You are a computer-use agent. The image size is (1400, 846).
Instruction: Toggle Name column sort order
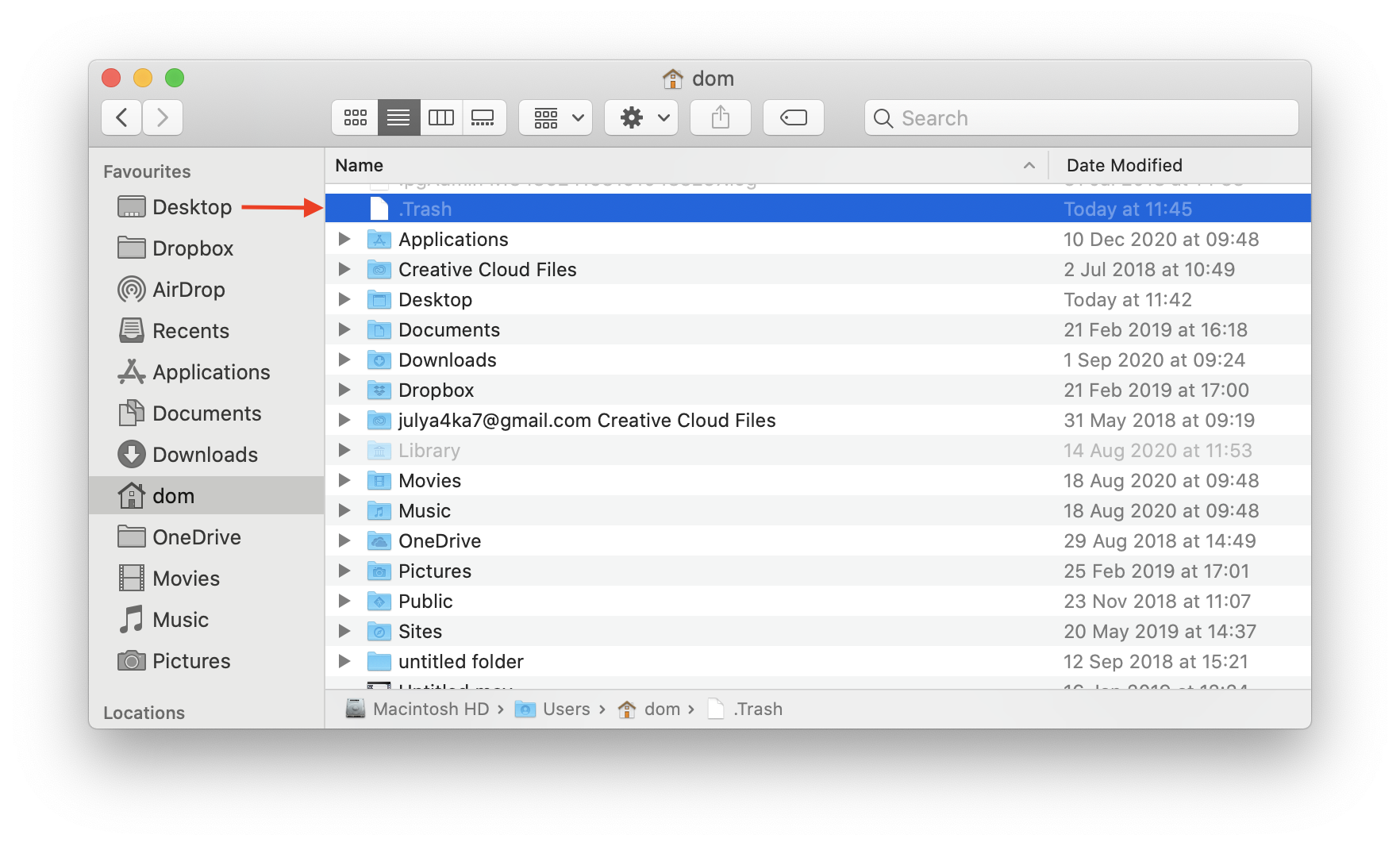point(360,165)
